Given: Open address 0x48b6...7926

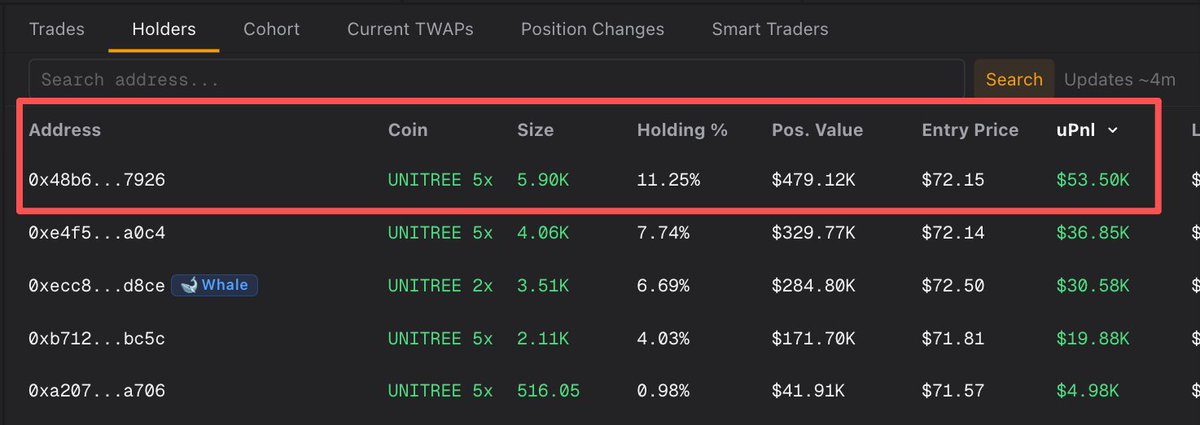Looking at the screenshot, I should pyautogui.click(x=97, y=180).
